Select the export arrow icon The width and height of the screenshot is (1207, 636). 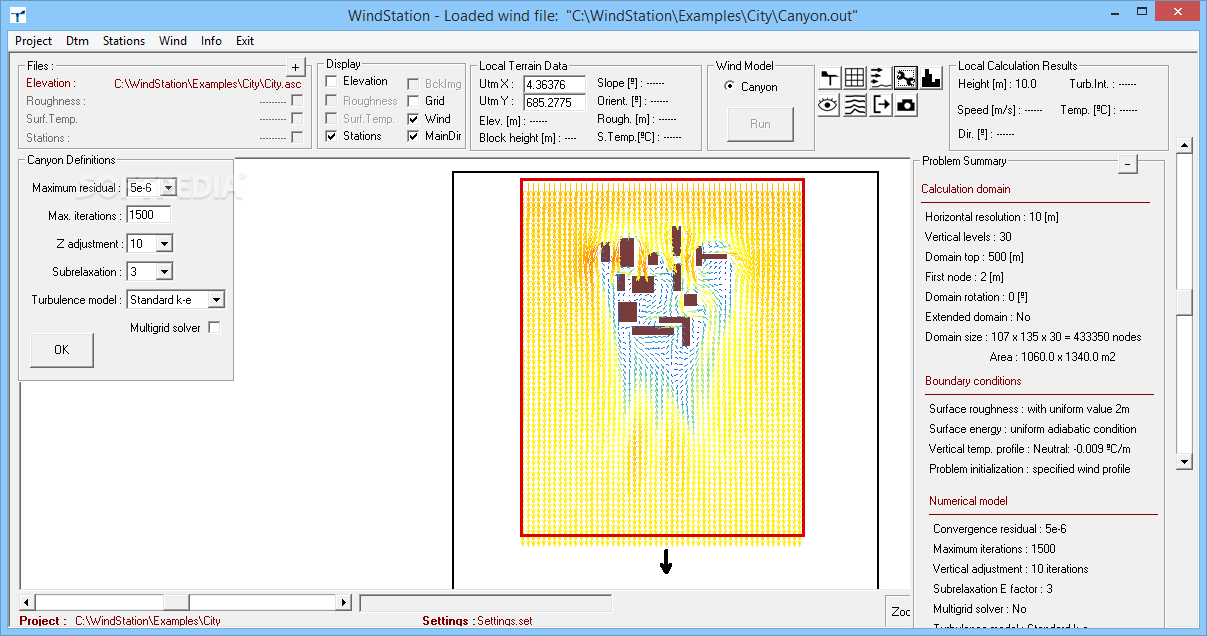point(880,105)
